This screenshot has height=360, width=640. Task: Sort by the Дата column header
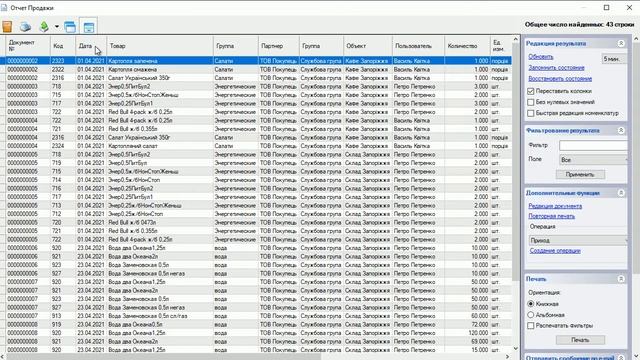click(91, 46)
